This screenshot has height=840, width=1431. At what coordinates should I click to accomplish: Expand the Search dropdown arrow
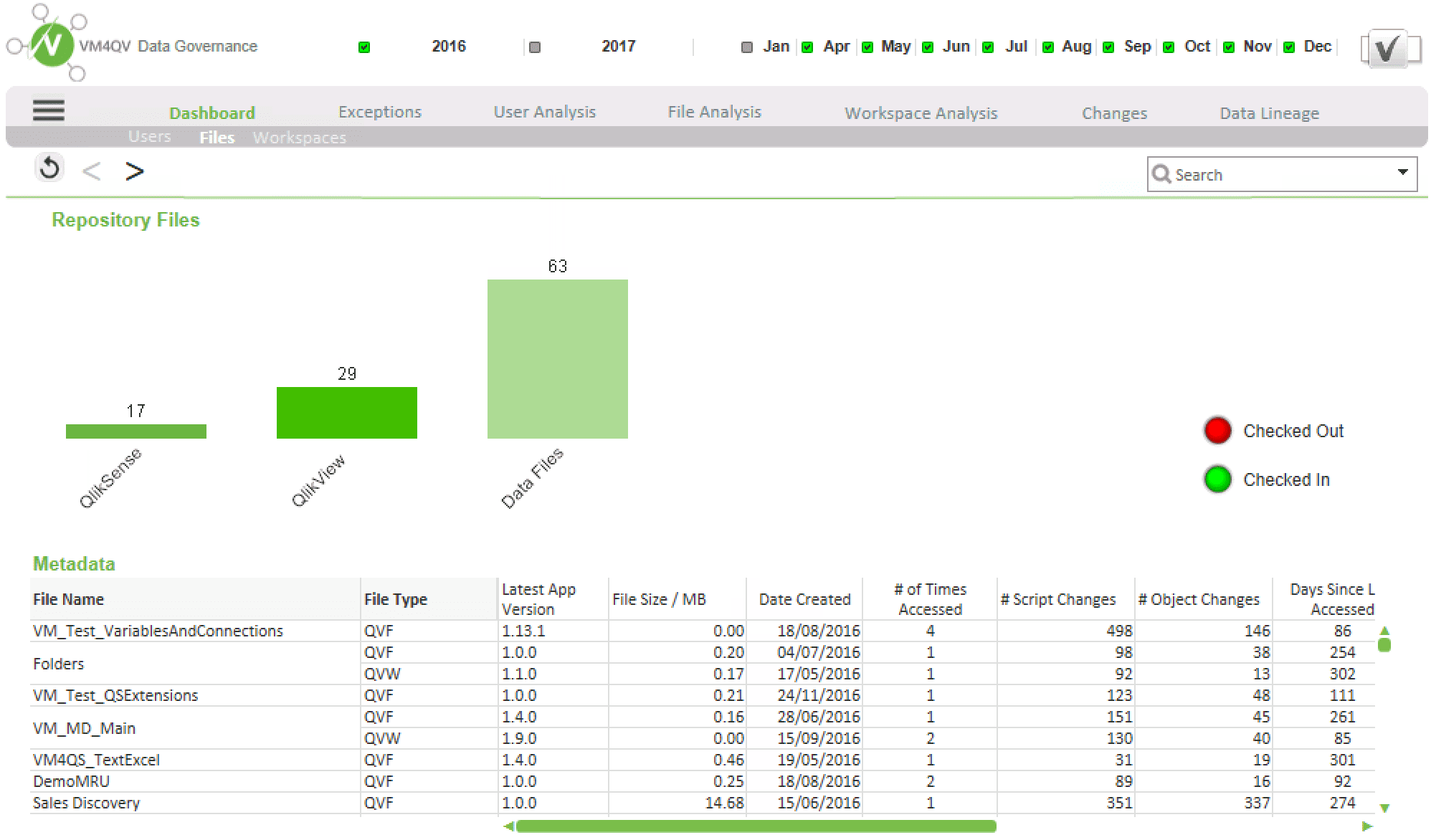1402,172
